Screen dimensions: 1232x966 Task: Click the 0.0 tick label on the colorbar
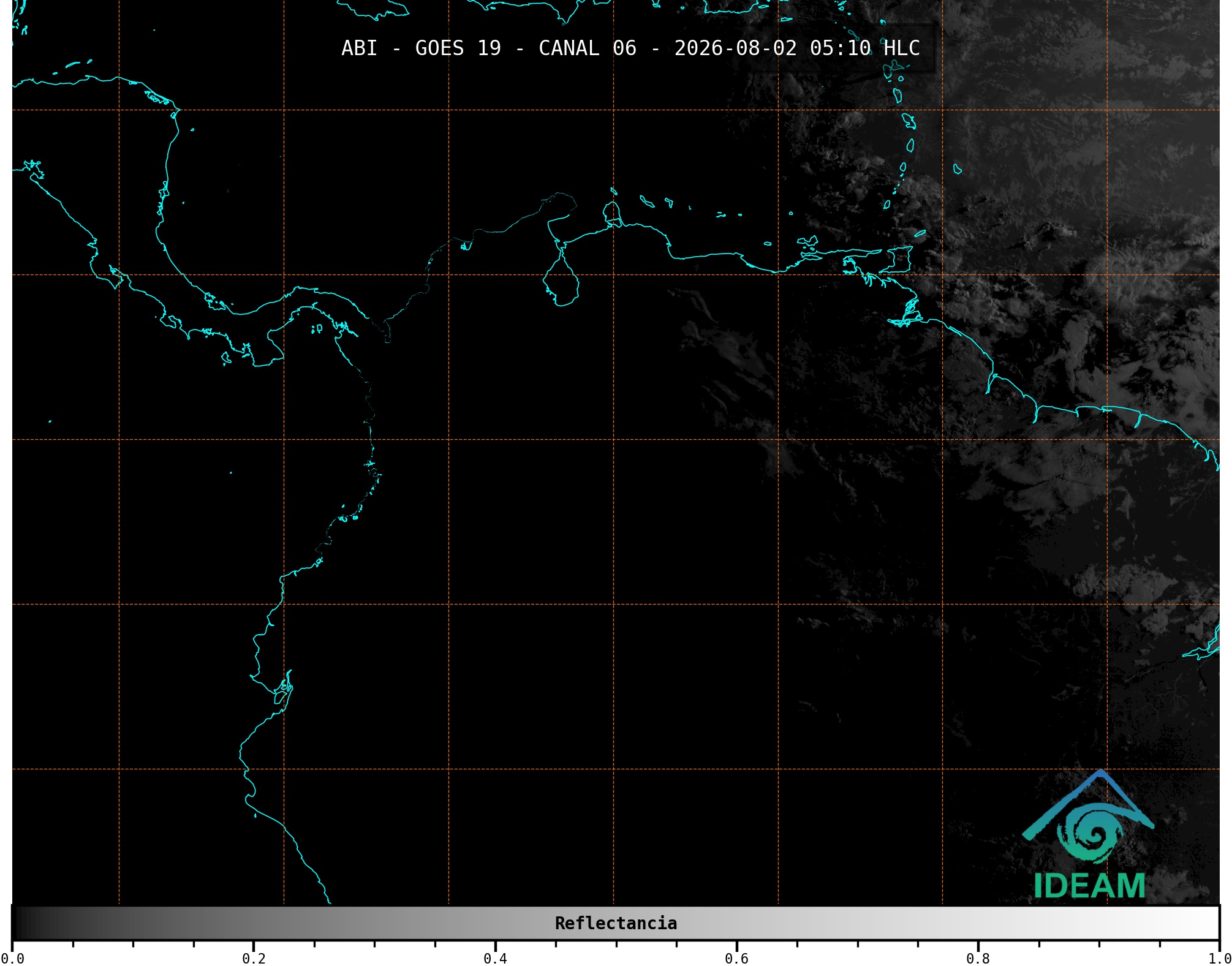12,958
